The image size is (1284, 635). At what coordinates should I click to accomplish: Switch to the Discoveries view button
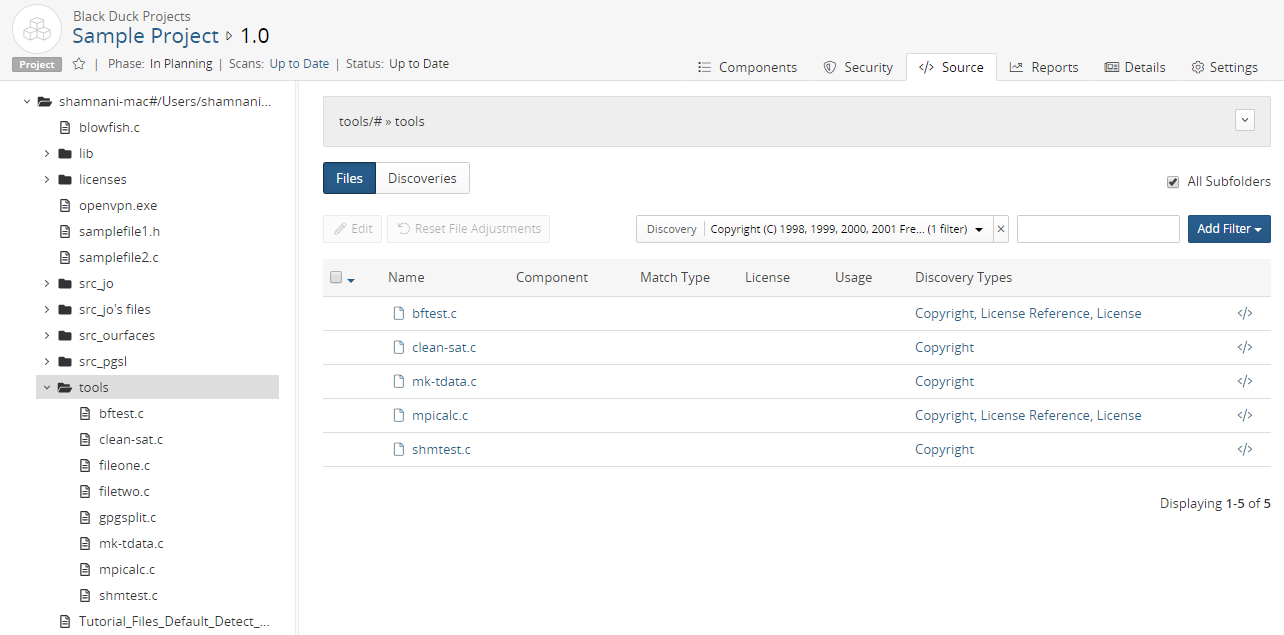click(422, 178)
